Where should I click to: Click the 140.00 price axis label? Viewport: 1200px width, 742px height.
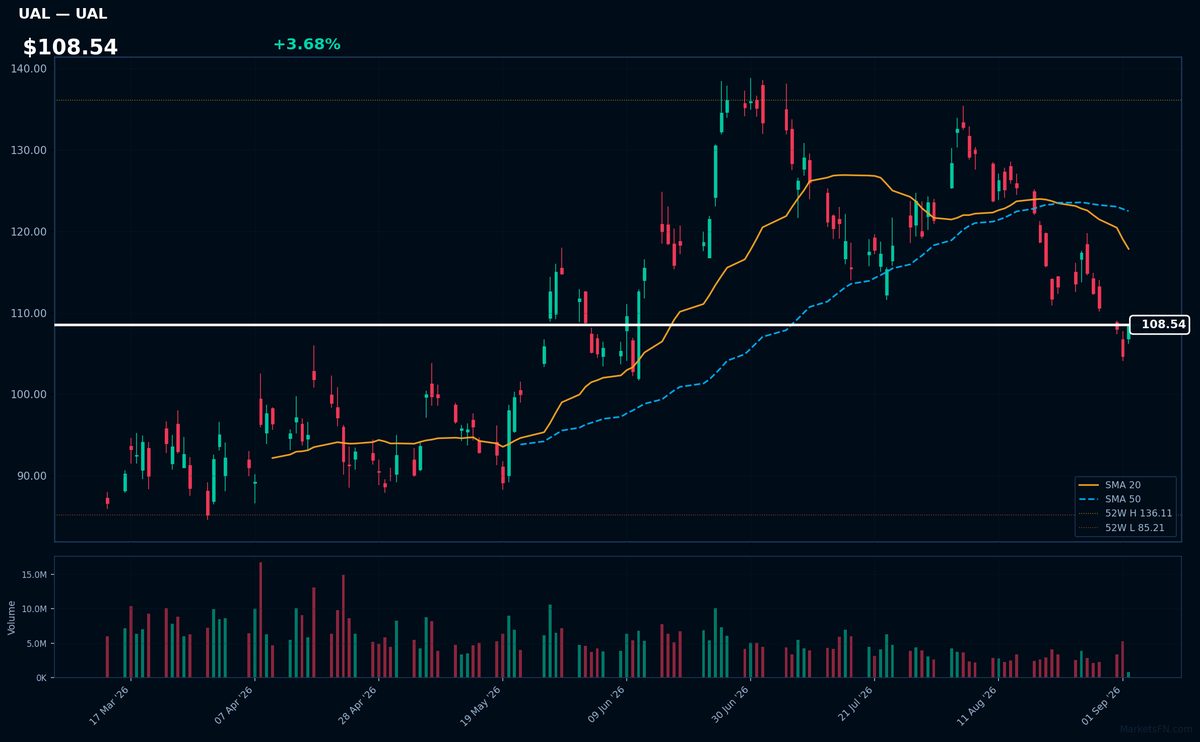28,69
